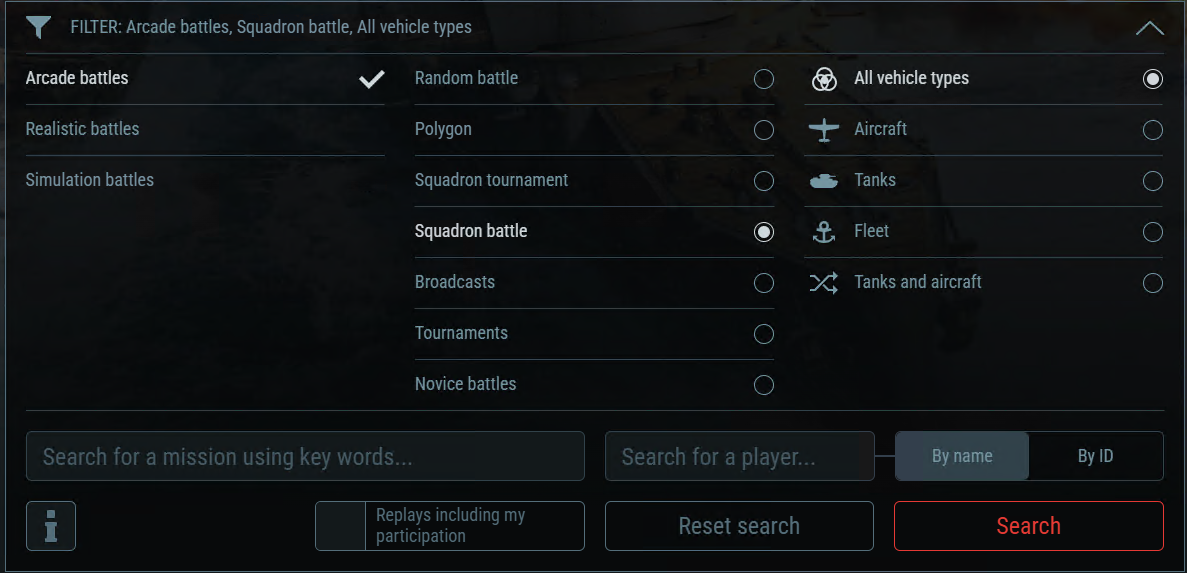
Task: Click the Tanks and aircraft shuffle icon
Action: [824, 282]
